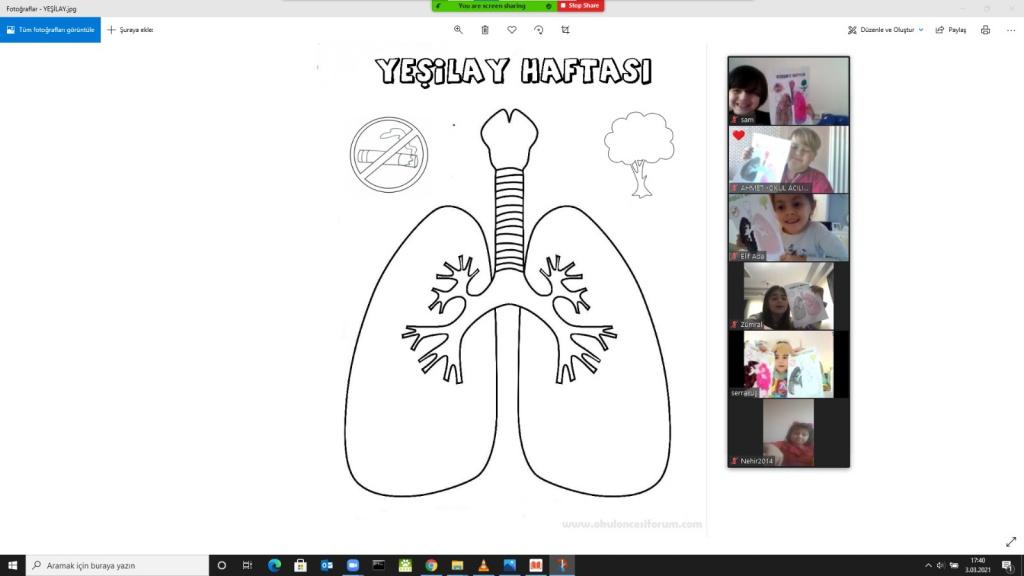Print the photo using the printer icon
1024x576 pixels.
pos(985,29)
